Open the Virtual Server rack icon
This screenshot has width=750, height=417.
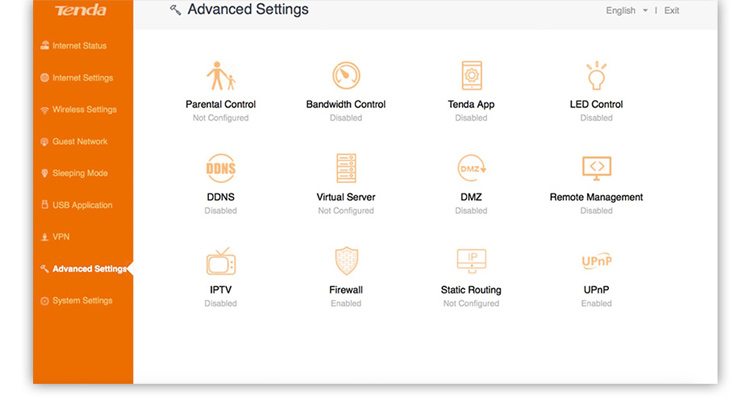[x=346, y=168]
